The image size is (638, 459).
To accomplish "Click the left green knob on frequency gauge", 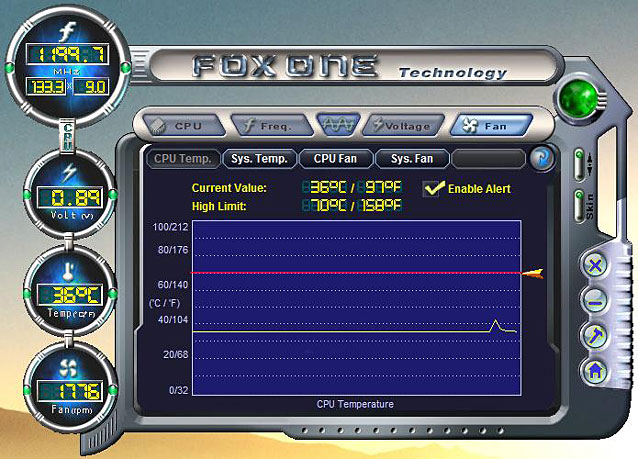I will (x=9, y=68).
